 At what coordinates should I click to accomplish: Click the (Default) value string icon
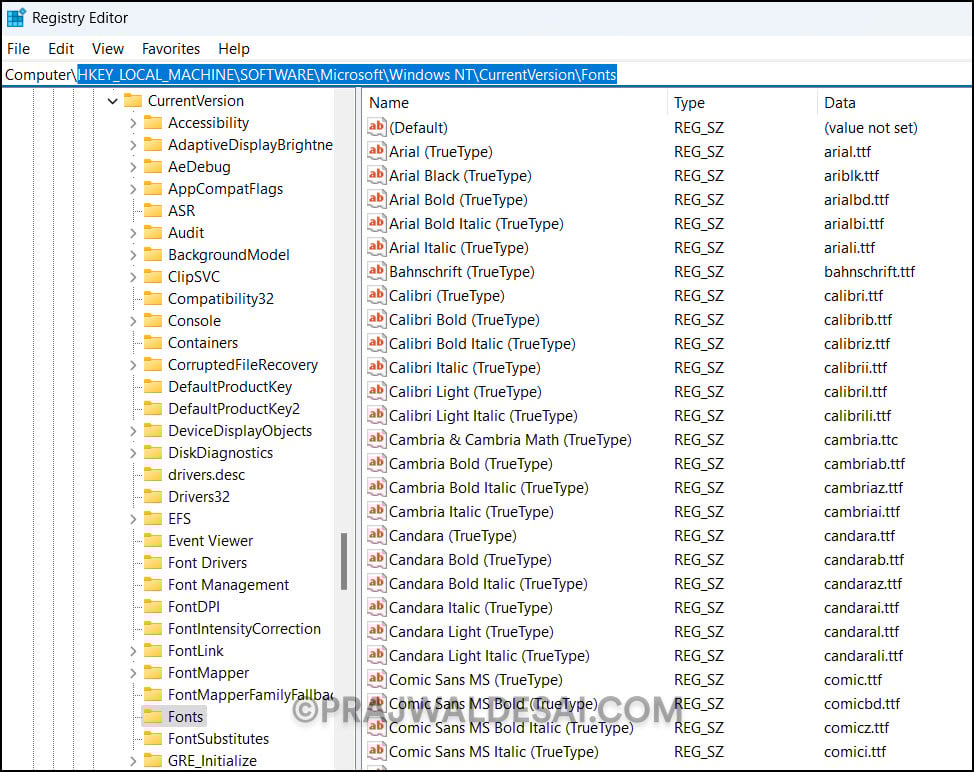click(x=376, y=127)
